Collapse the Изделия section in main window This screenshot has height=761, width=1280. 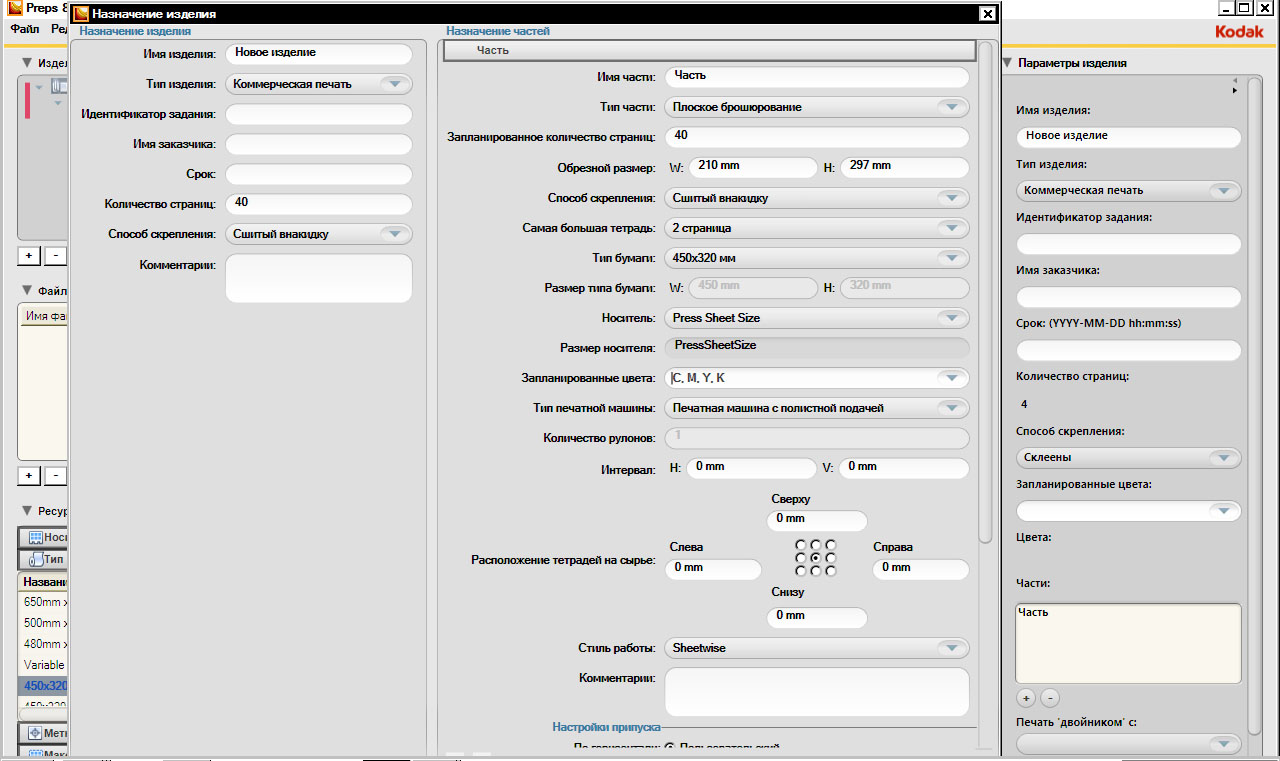(27, 63)
